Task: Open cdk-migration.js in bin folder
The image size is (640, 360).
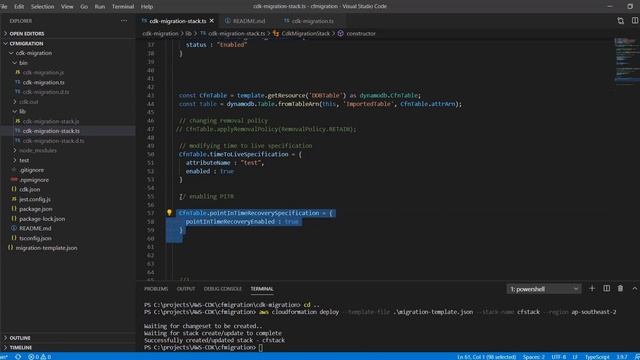Action: 43,73
